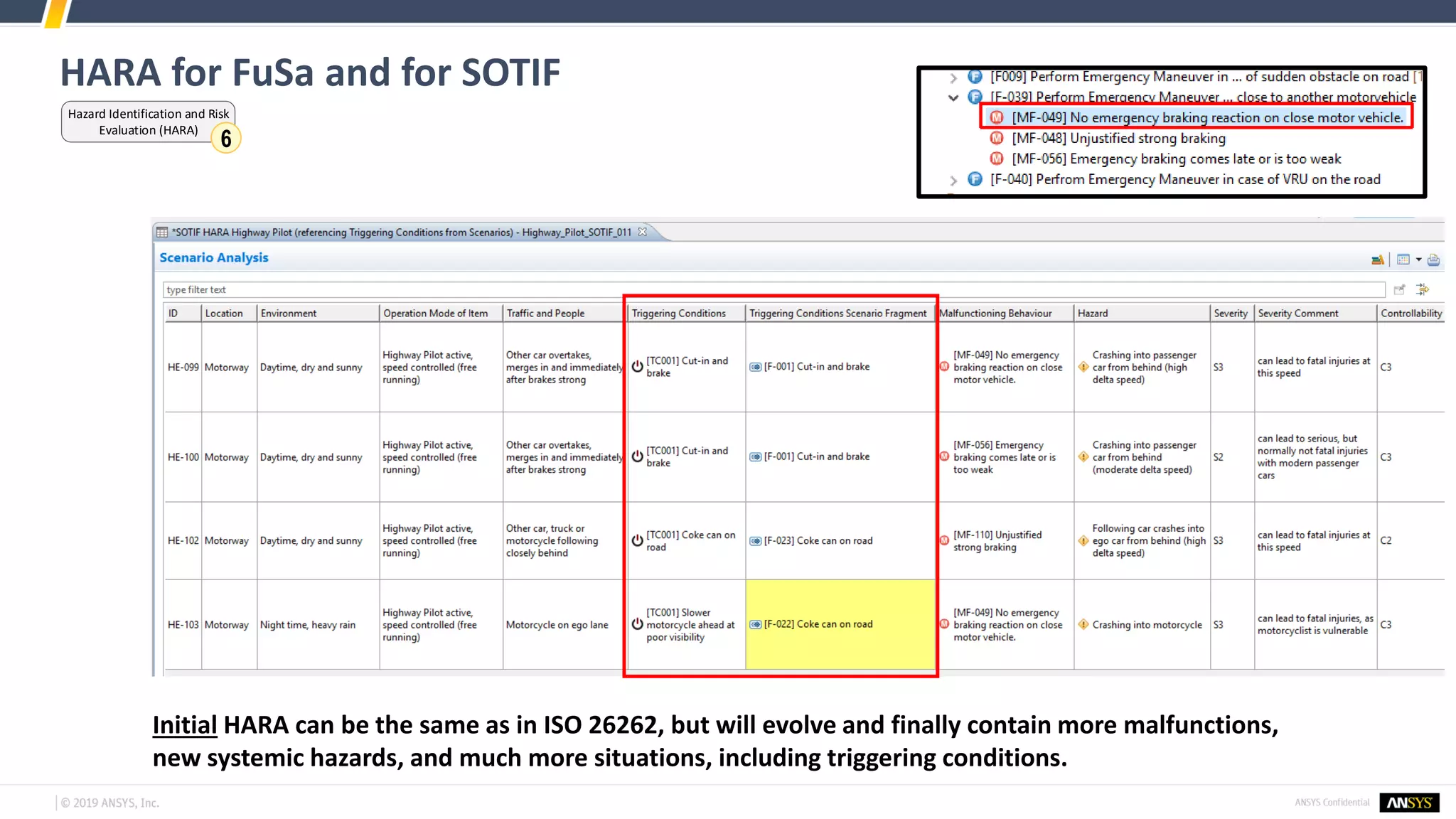The height and width of the screenshot is (819, 1456).
Task: Select the SOTIF HARA Highway Pilot editor tab
Action: (x=402, y=232)
